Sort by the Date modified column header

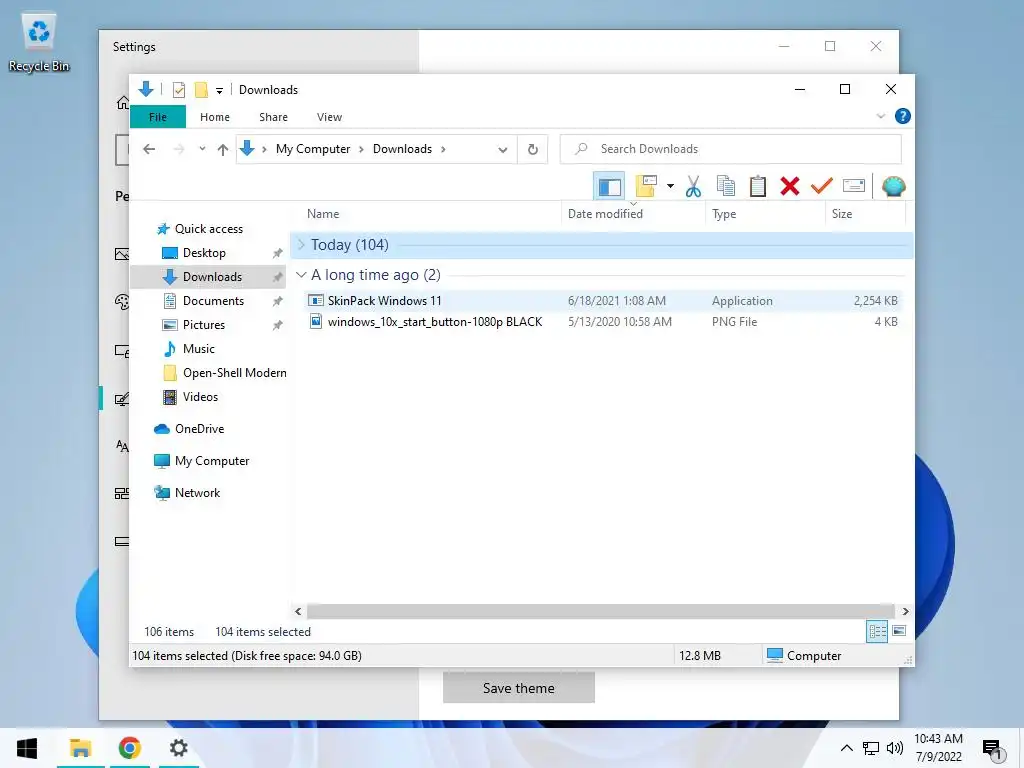point(605,214)
